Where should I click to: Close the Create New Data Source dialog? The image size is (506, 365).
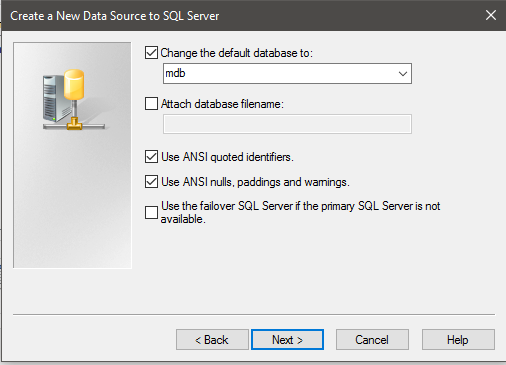(x=491, y=15)
